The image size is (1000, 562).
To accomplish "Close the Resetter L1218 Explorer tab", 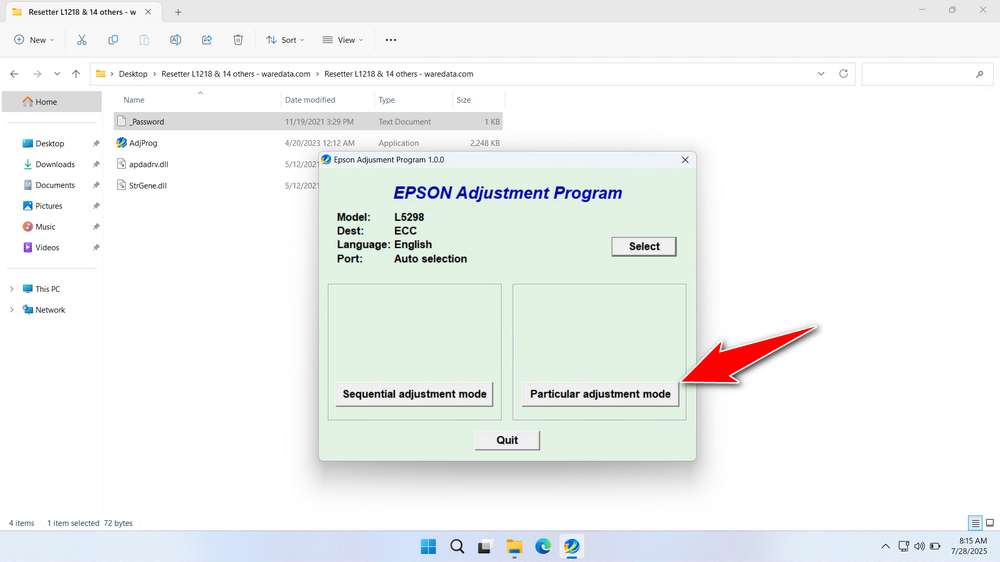I will [x=148, y=12].
